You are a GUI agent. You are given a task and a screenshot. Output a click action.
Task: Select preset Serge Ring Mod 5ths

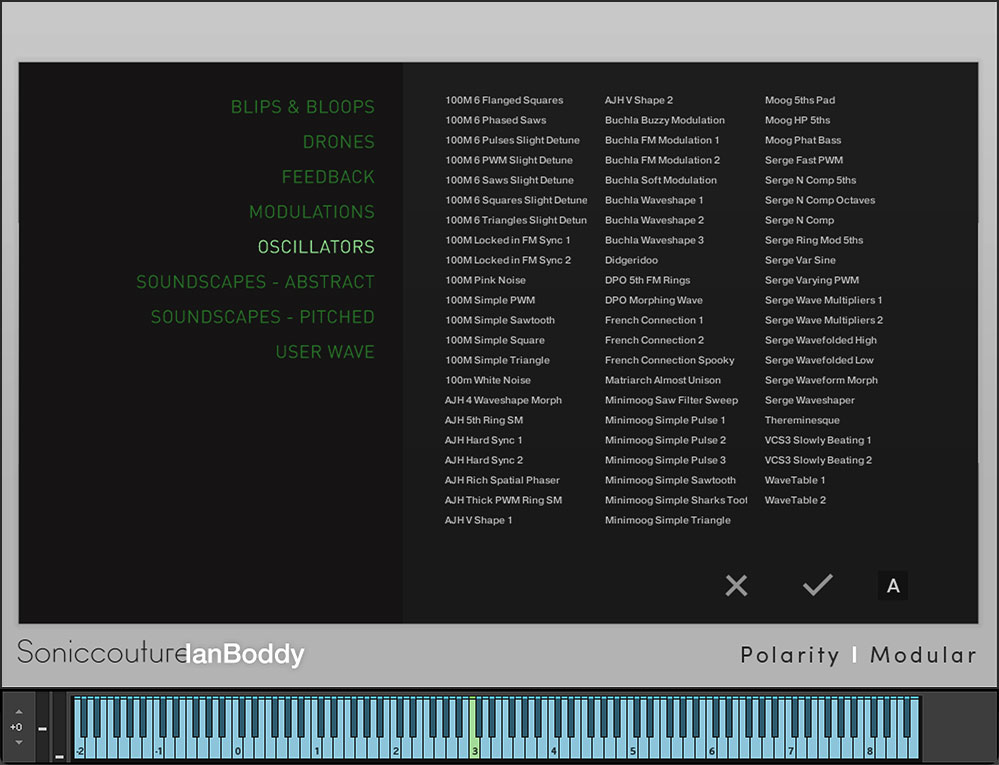coord(814,240)
